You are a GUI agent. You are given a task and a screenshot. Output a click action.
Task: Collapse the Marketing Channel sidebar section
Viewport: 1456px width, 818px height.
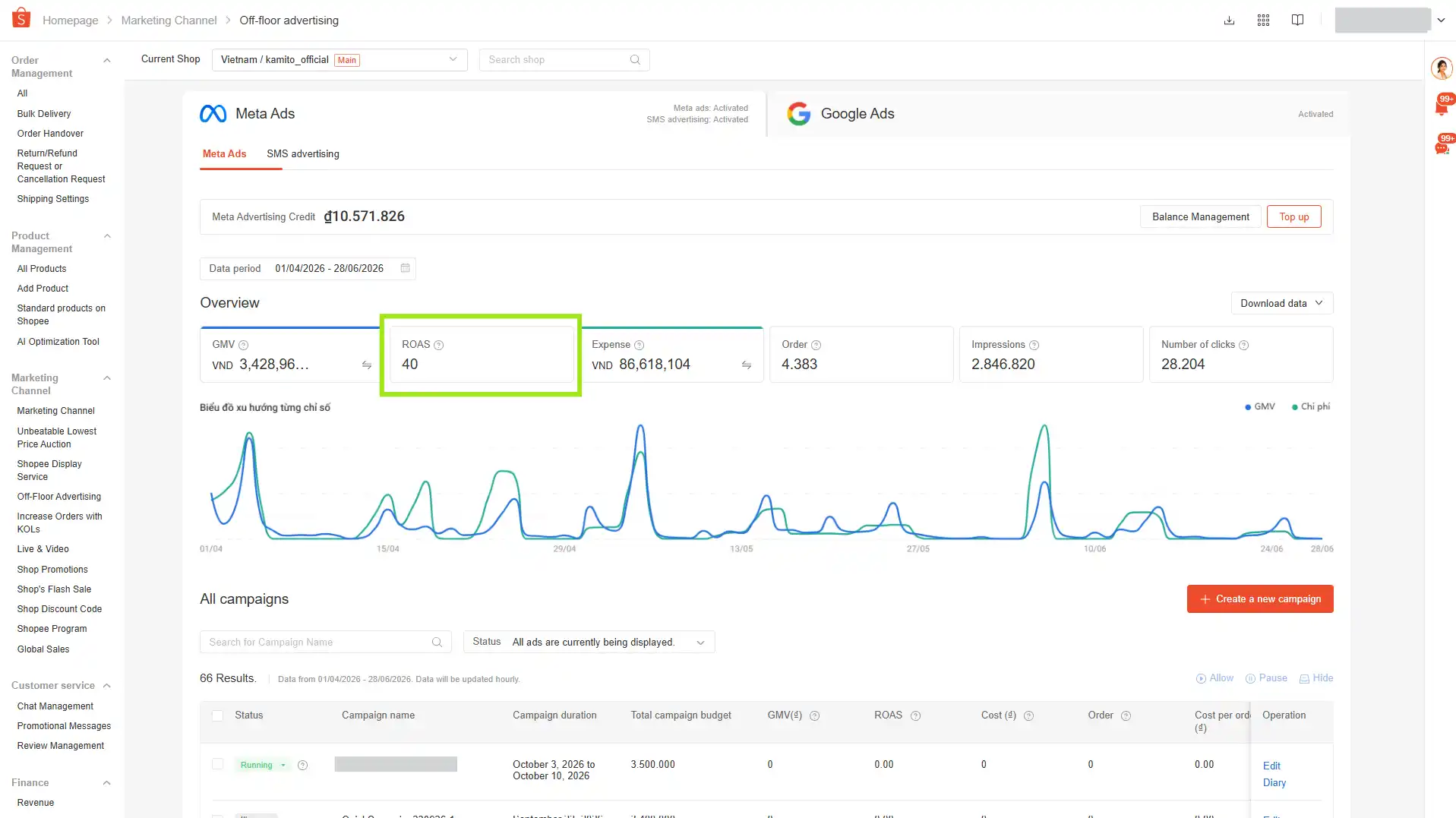pyautogui.click(x=107, y=378)
